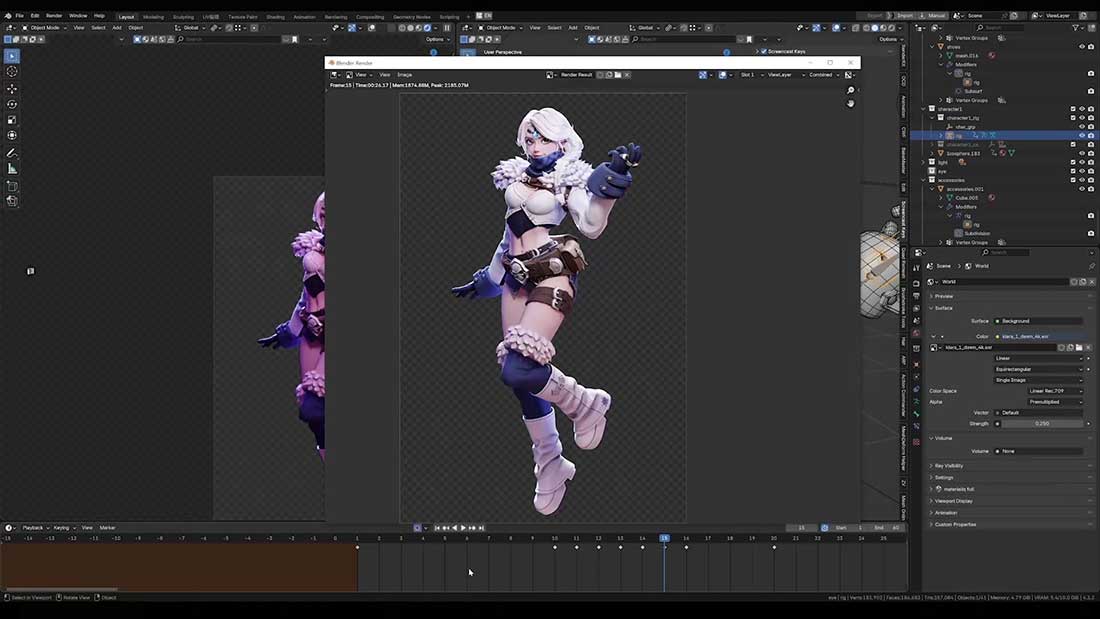The image size is (1100, 619).
Task: Open the Texture properties tab at bottom
Action: [x=916, y=442]
